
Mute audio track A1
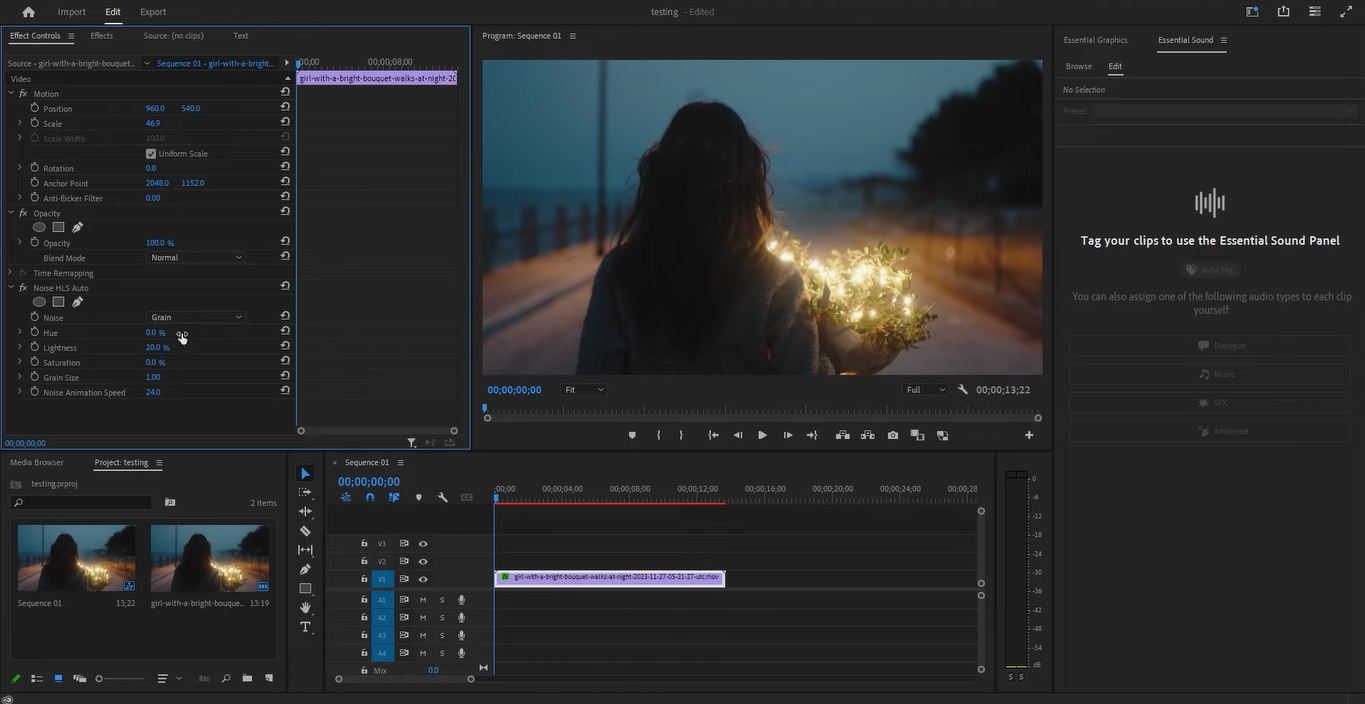(x=423, y=599)
